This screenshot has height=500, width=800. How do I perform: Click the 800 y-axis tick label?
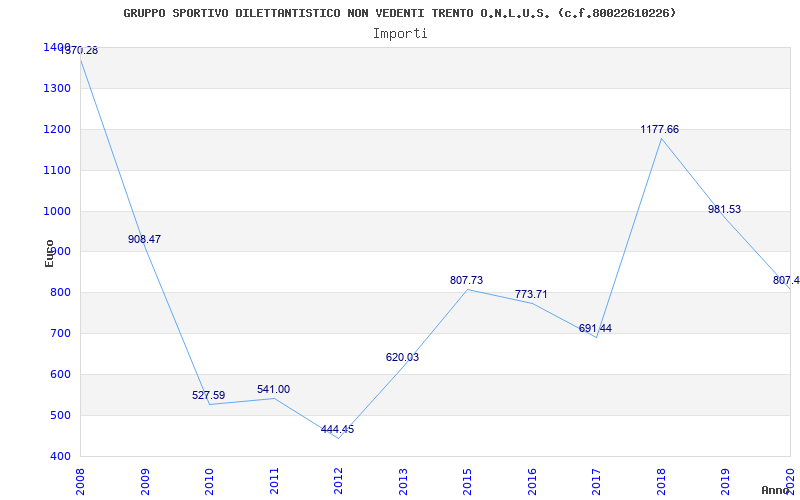point(60,293)
